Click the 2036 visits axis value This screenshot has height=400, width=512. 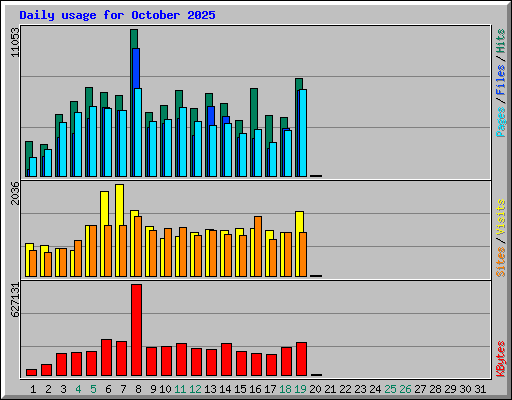point(15,193)
